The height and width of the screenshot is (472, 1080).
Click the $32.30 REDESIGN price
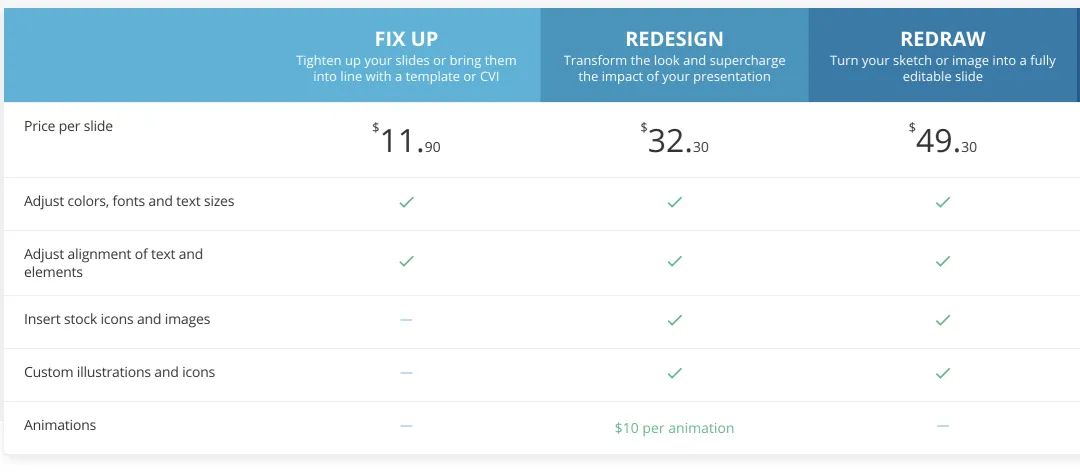click(x=675, y=141)
